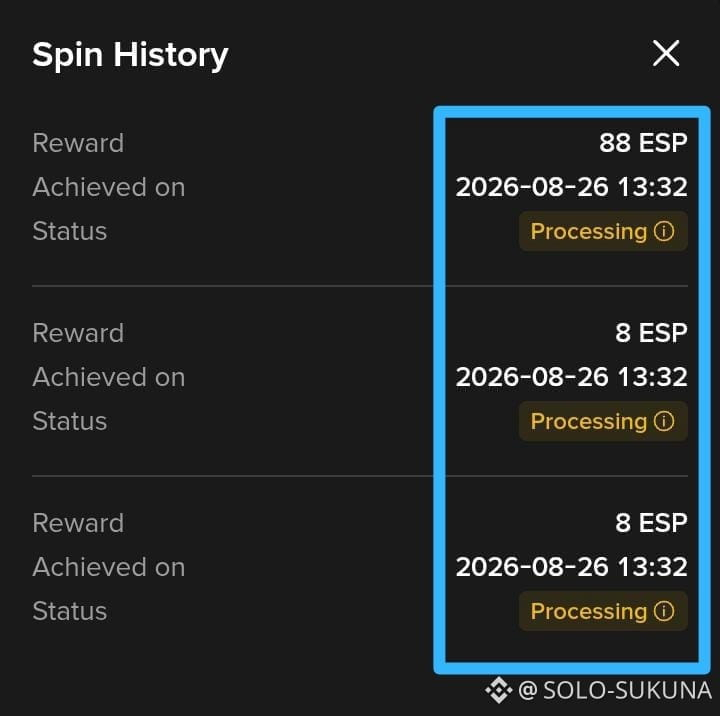The width and height of the screenshot is (720, 716).
Task: Click the Achieved on label of the middle entry
Action: 109,377
